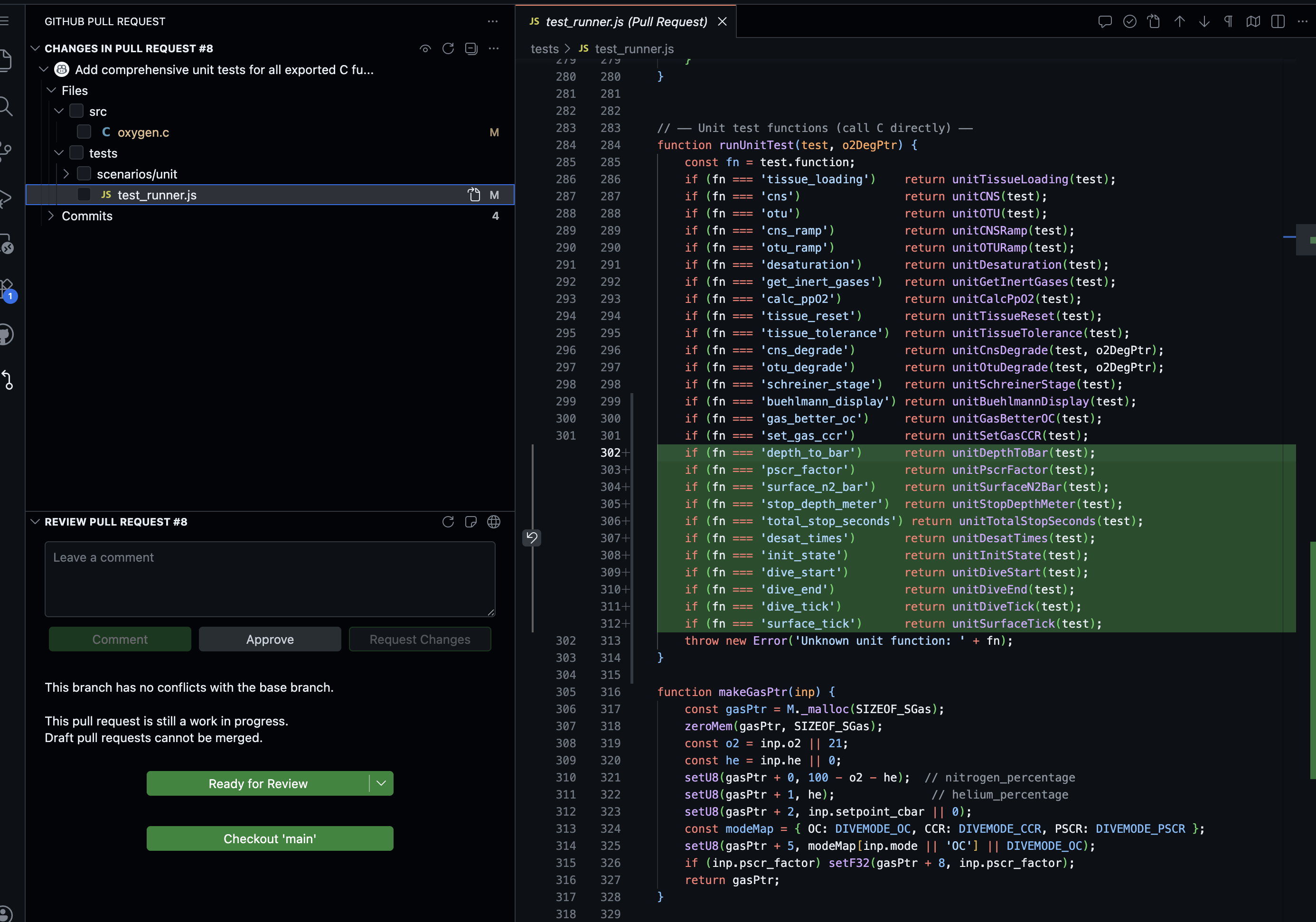Open hamburger menu at top of activity bar
This screenshot has height=922, width=1316.
coord(5,21)
